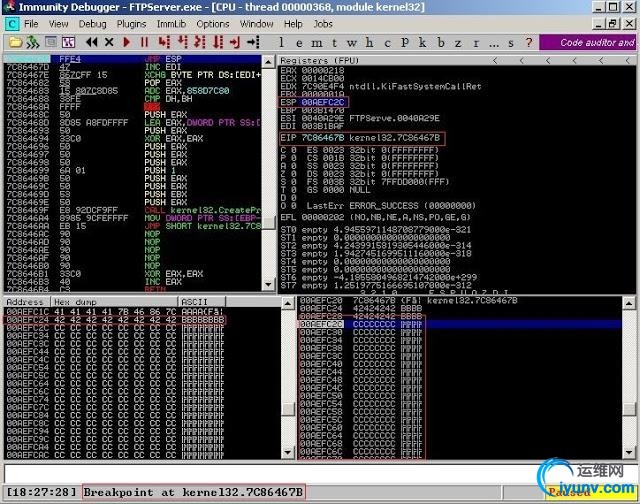Click the disassembly pane scroll-down arrow

click(x=269, y=284)
